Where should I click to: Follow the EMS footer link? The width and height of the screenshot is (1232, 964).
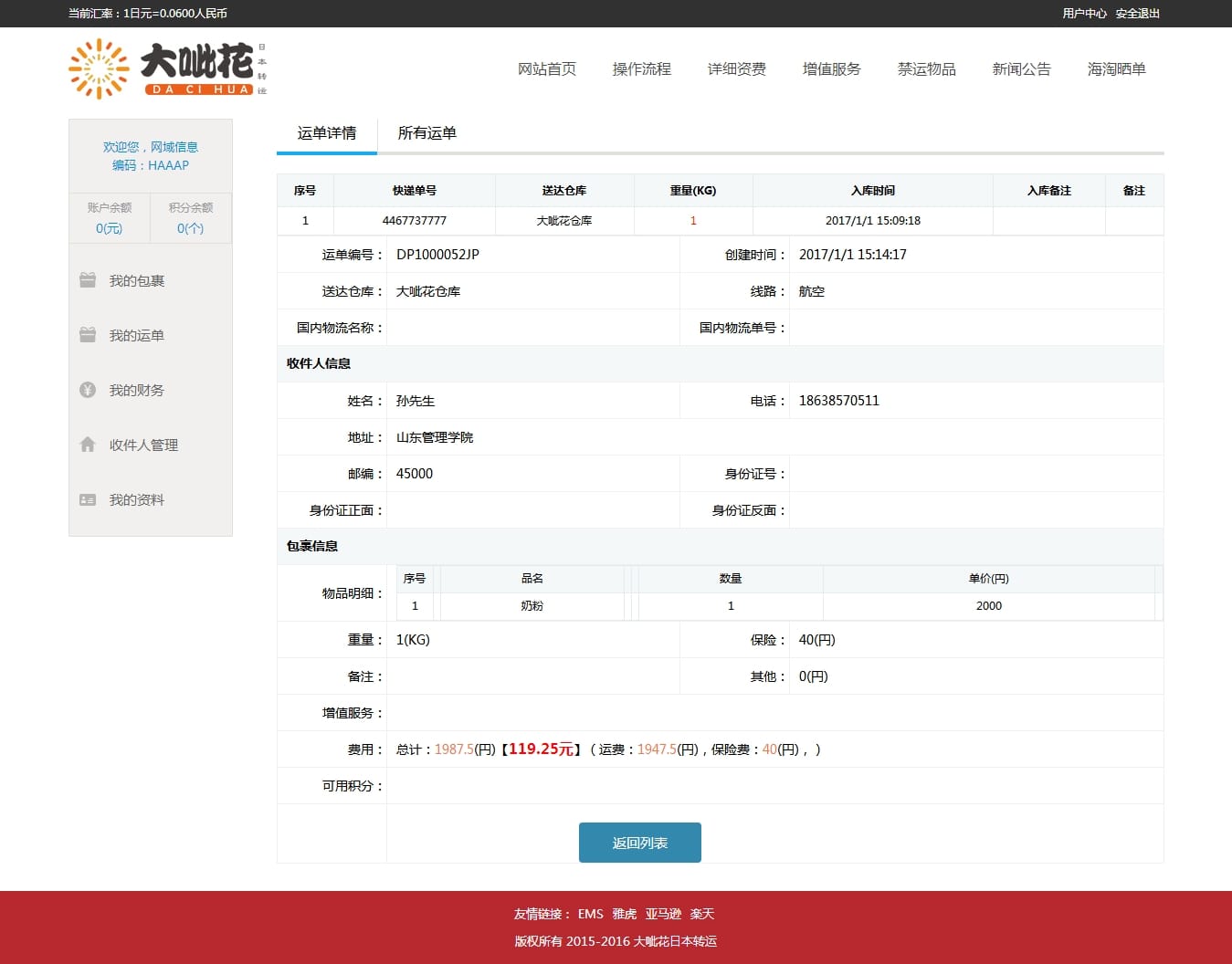point(590,914)
